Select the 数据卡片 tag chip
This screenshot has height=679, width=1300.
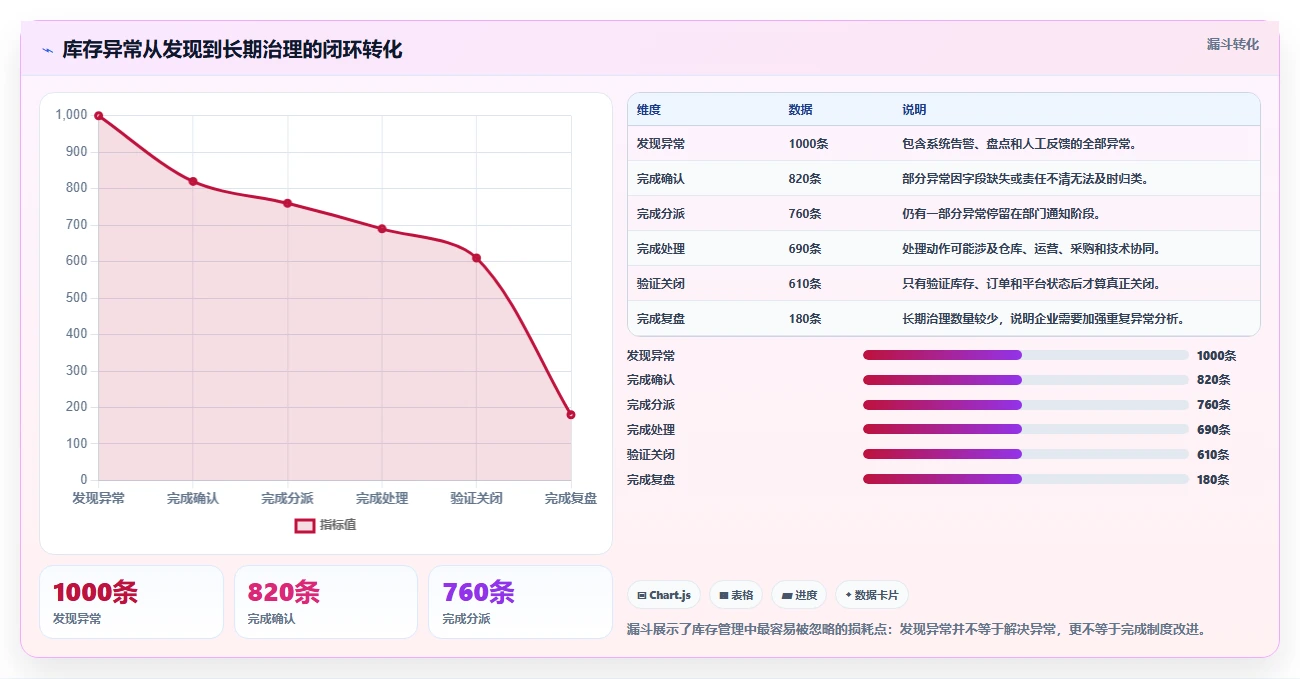click(872, 595)
